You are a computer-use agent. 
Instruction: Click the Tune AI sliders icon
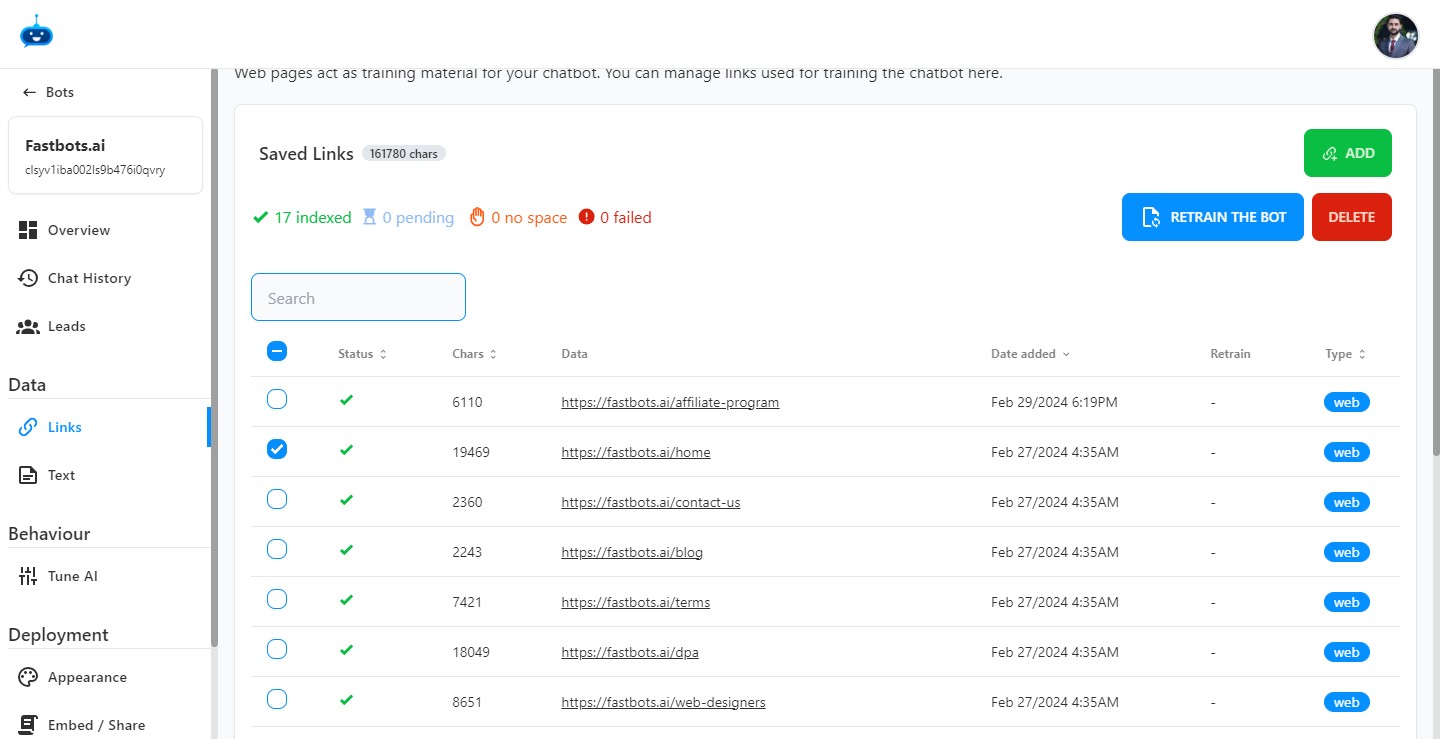coord(28,576)
